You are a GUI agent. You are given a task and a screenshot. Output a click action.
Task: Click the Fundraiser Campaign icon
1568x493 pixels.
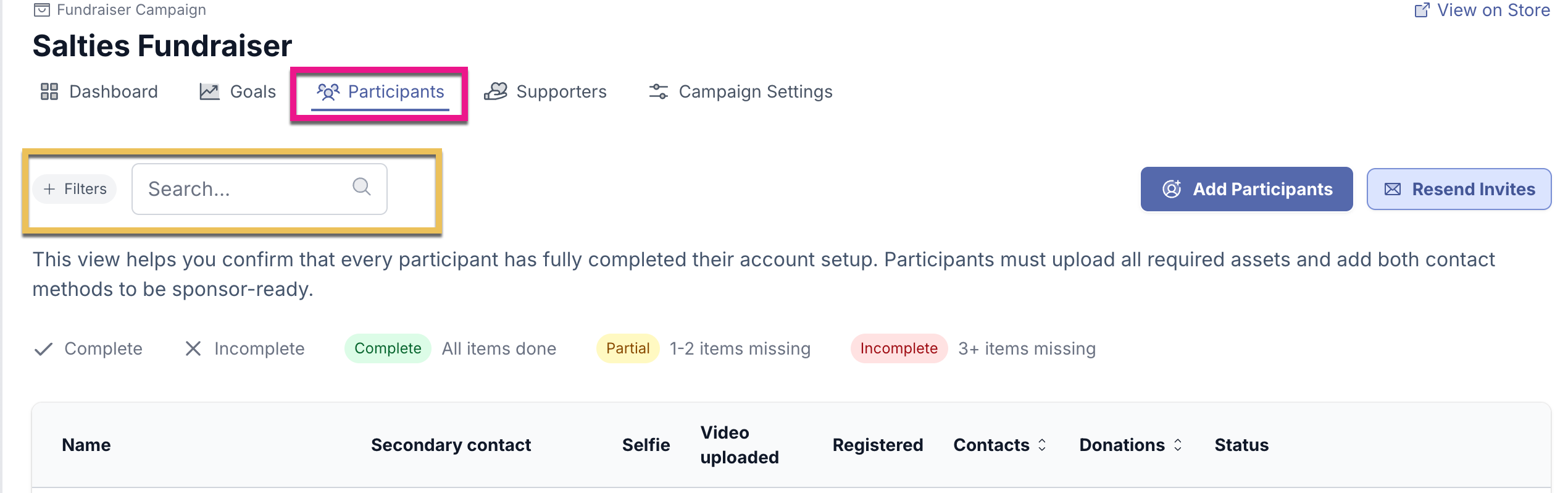point(42,10)
